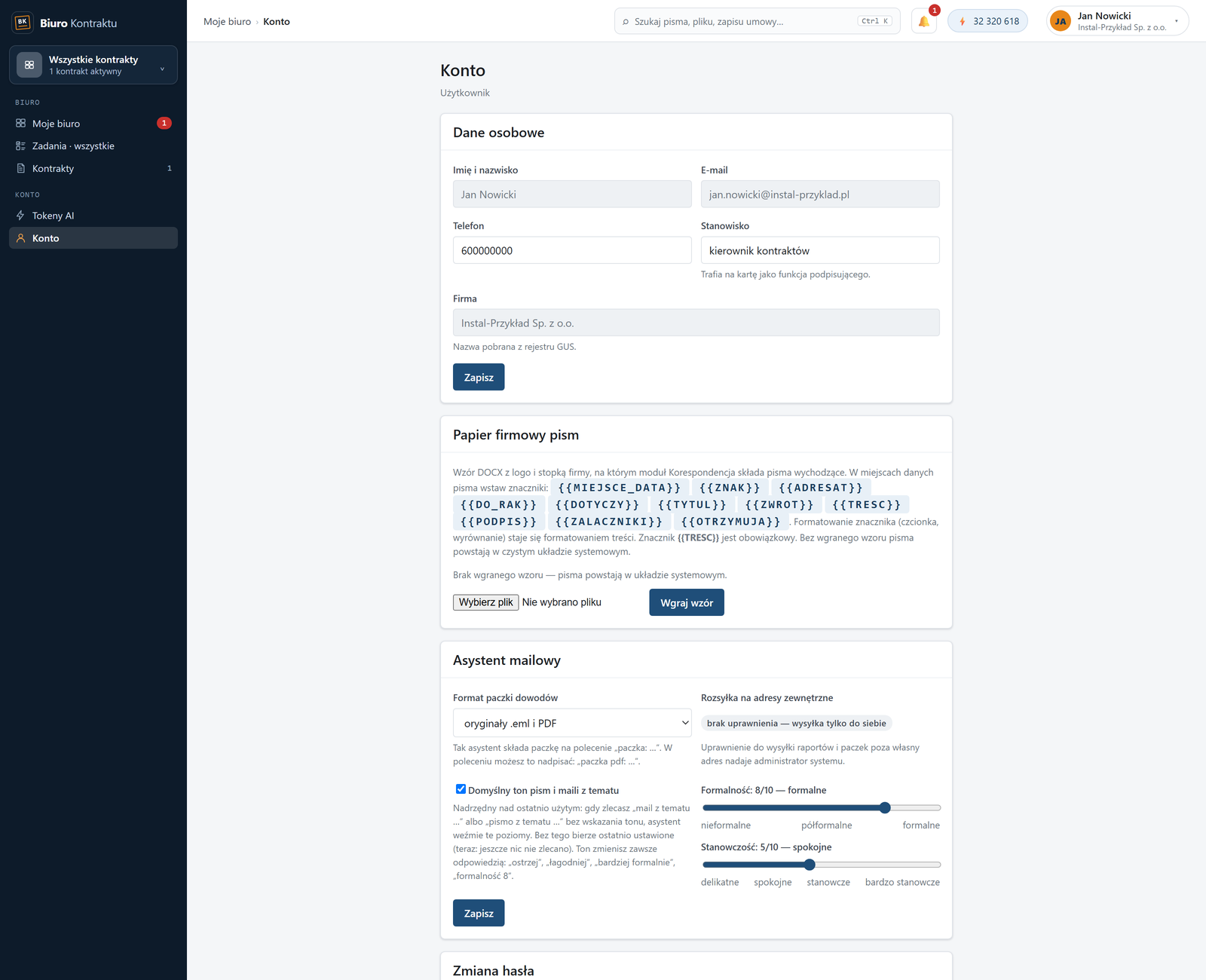Open Tokeny AI page
The width and height of the screenshot is (1206, 980).
pos(93,216)
